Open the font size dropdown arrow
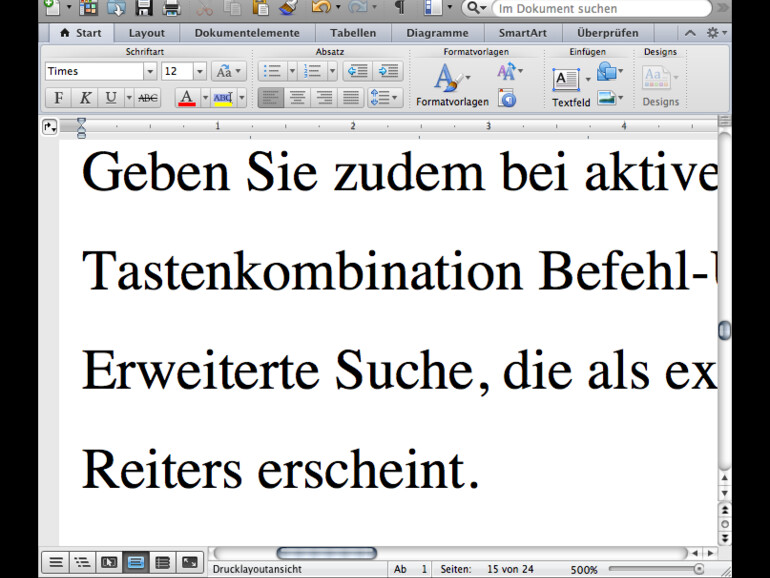770x578 pixels. click(x=199, y=72)
